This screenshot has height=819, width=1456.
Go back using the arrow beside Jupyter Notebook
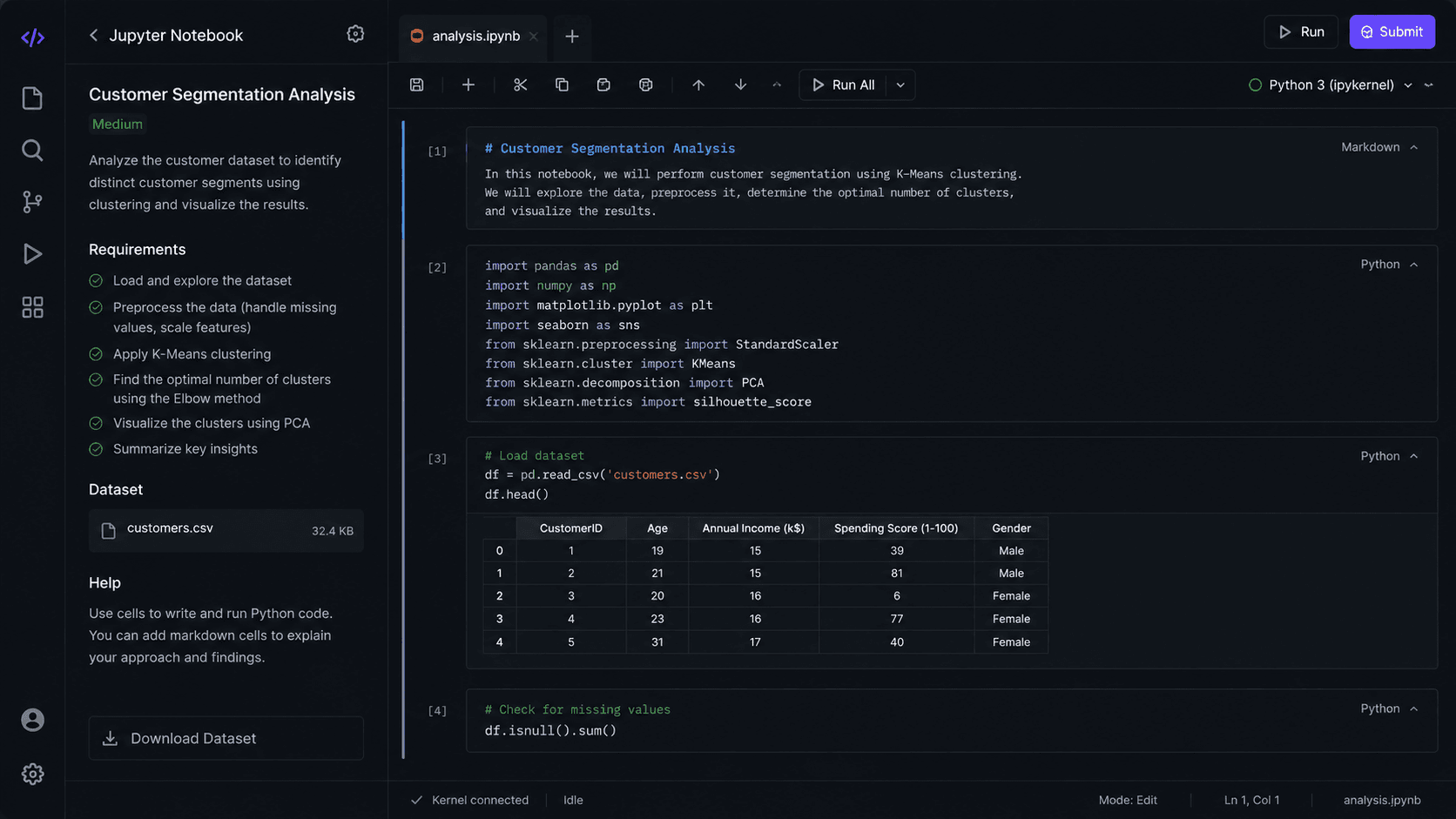[x=93, y=36]
